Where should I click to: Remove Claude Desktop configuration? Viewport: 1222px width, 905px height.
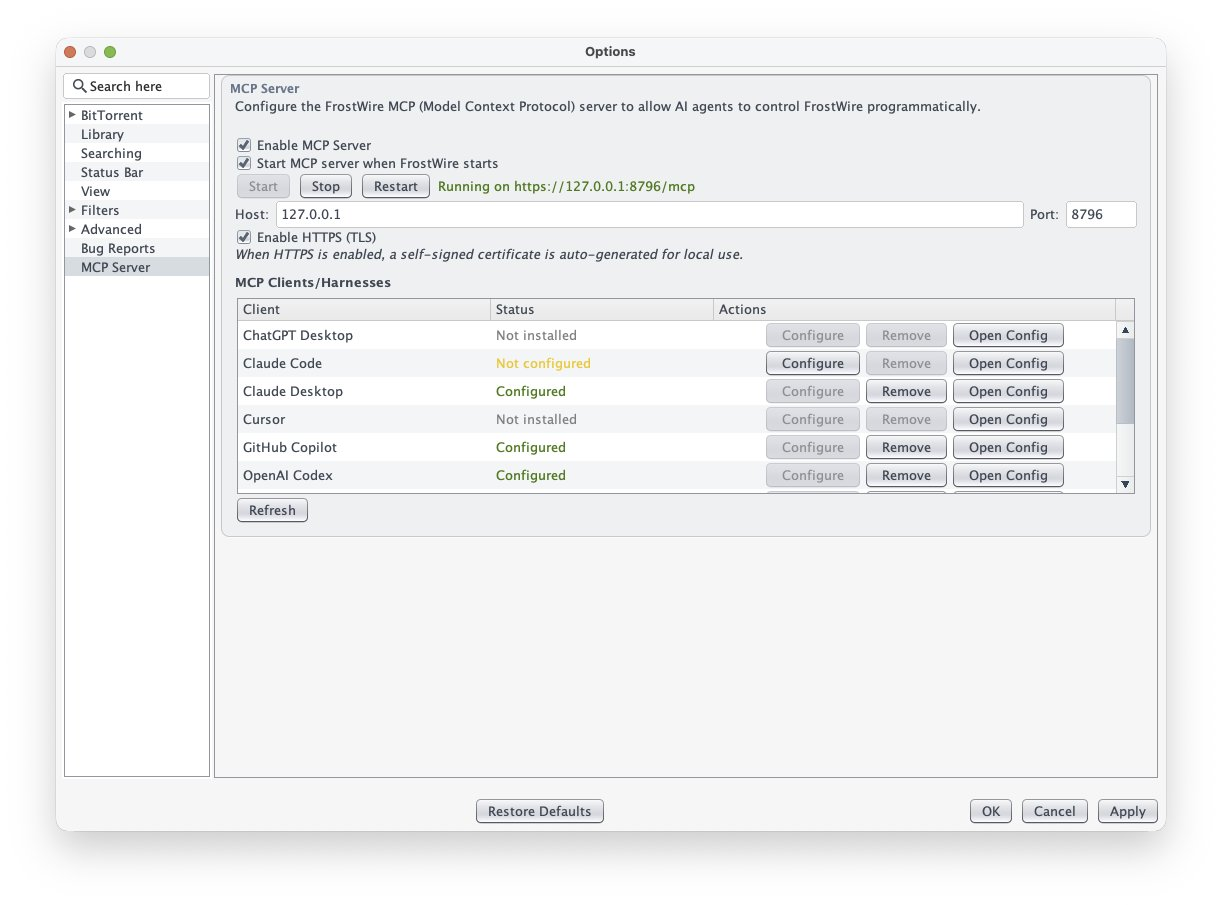[x=906, y=391]
